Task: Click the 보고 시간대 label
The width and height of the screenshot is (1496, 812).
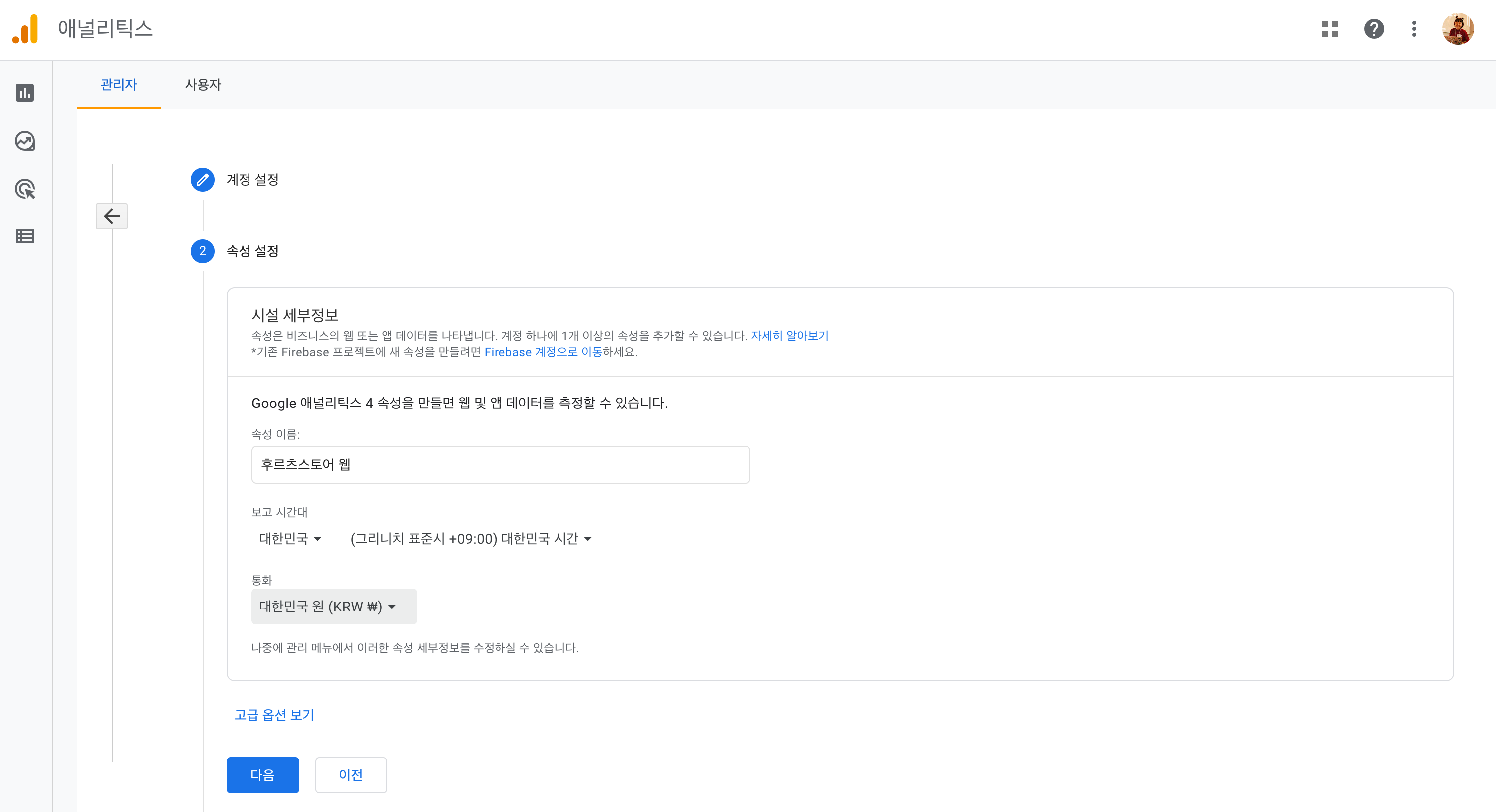Action: [x=279, y=512]
